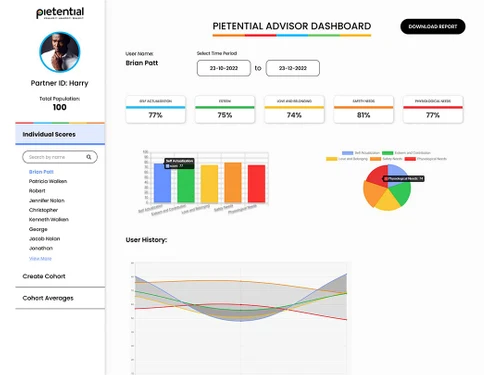Select Jennifer Nolan in the name list

coord(47,200)
